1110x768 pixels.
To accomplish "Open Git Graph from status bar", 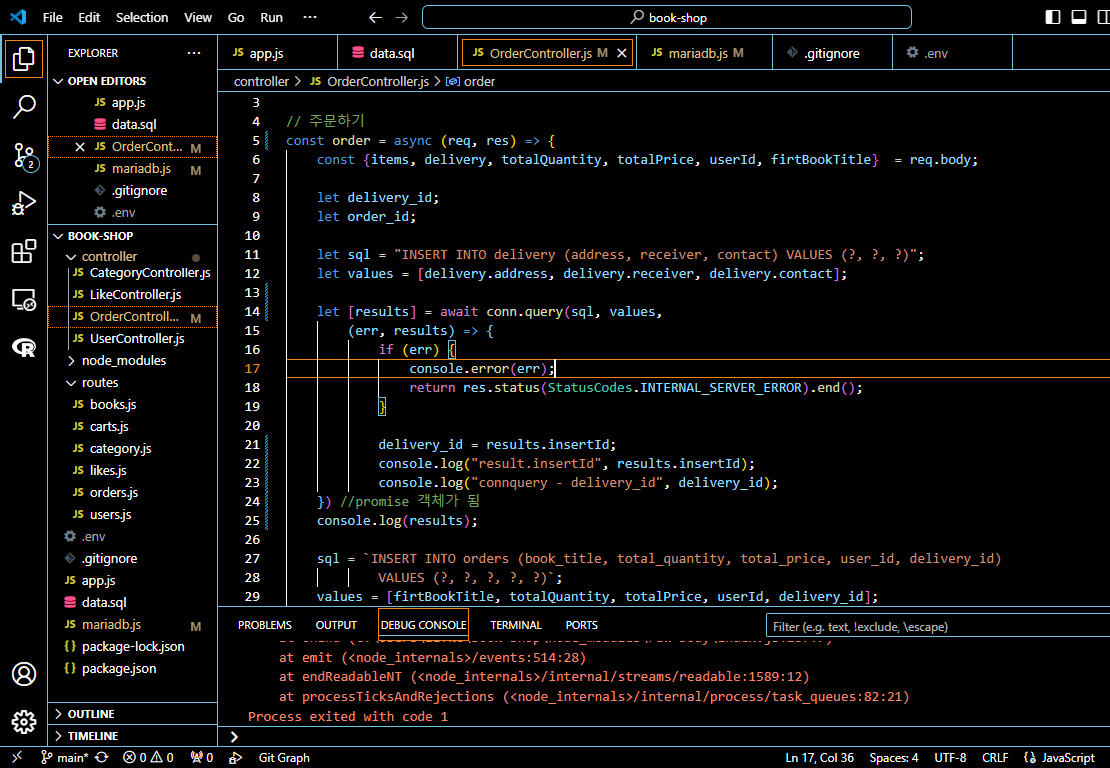I will pyautogui.click(x=284, y=757).
